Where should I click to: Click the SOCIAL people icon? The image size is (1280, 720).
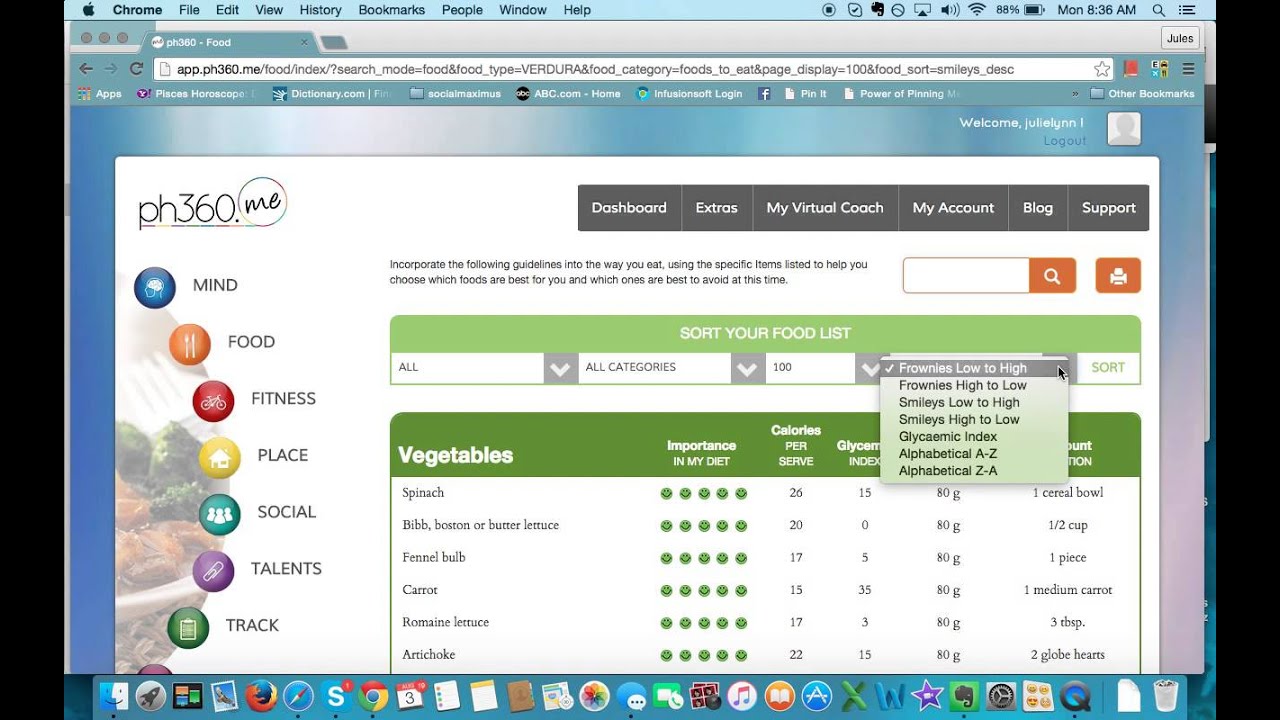(x=220, y=514)
